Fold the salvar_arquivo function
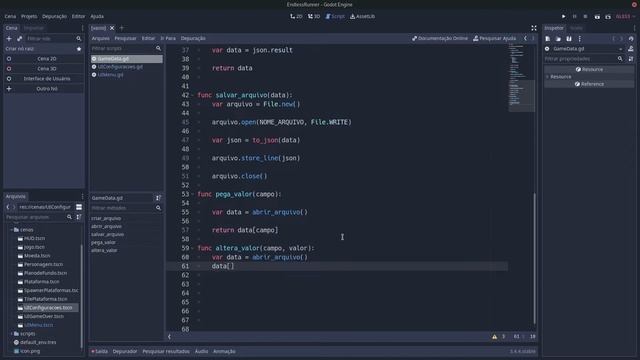Image resolution: width=640 pixels, height=360 pixels. [x=193, y=95]
